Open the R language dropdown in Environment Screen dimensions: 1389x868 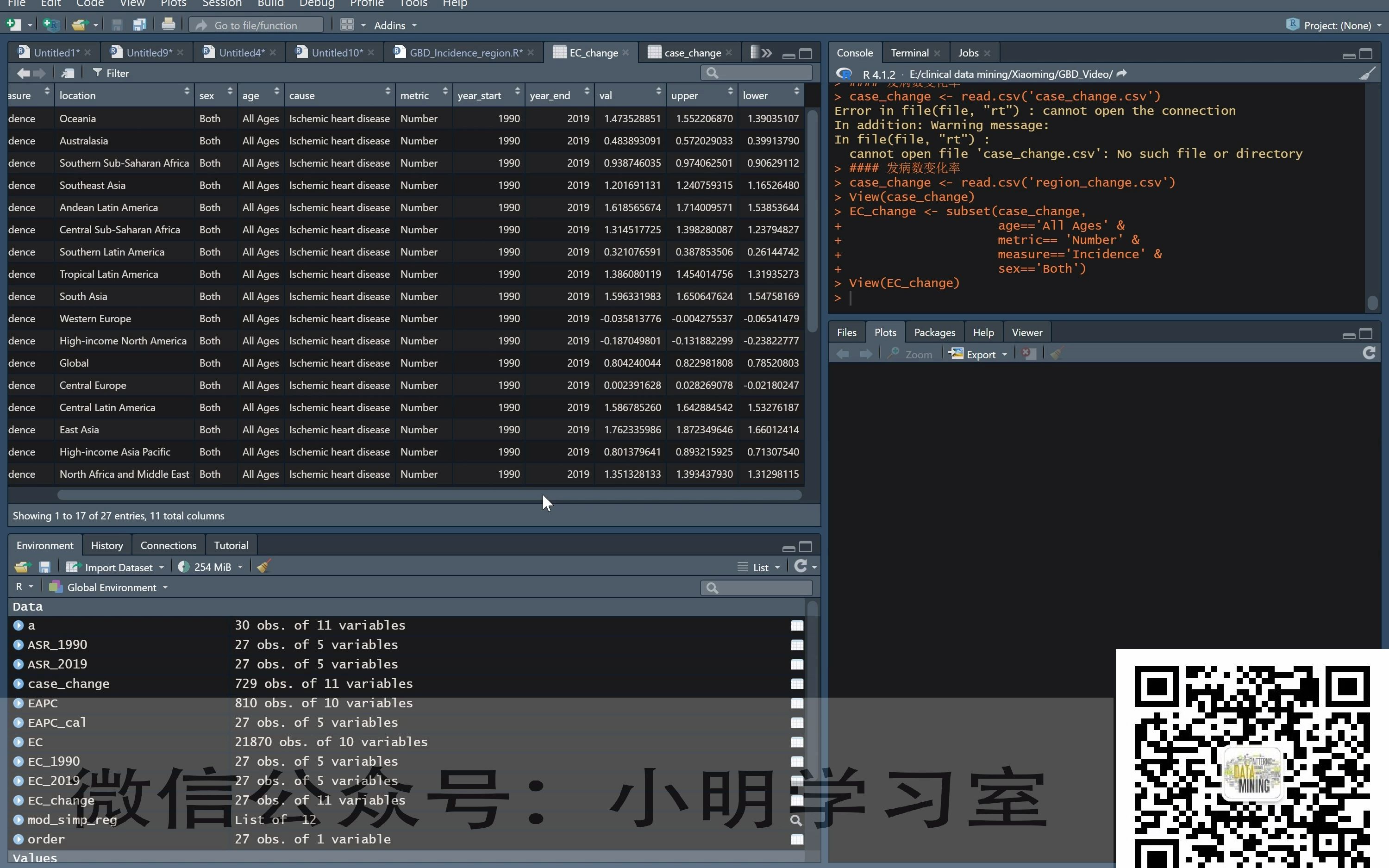pos(24,587)
